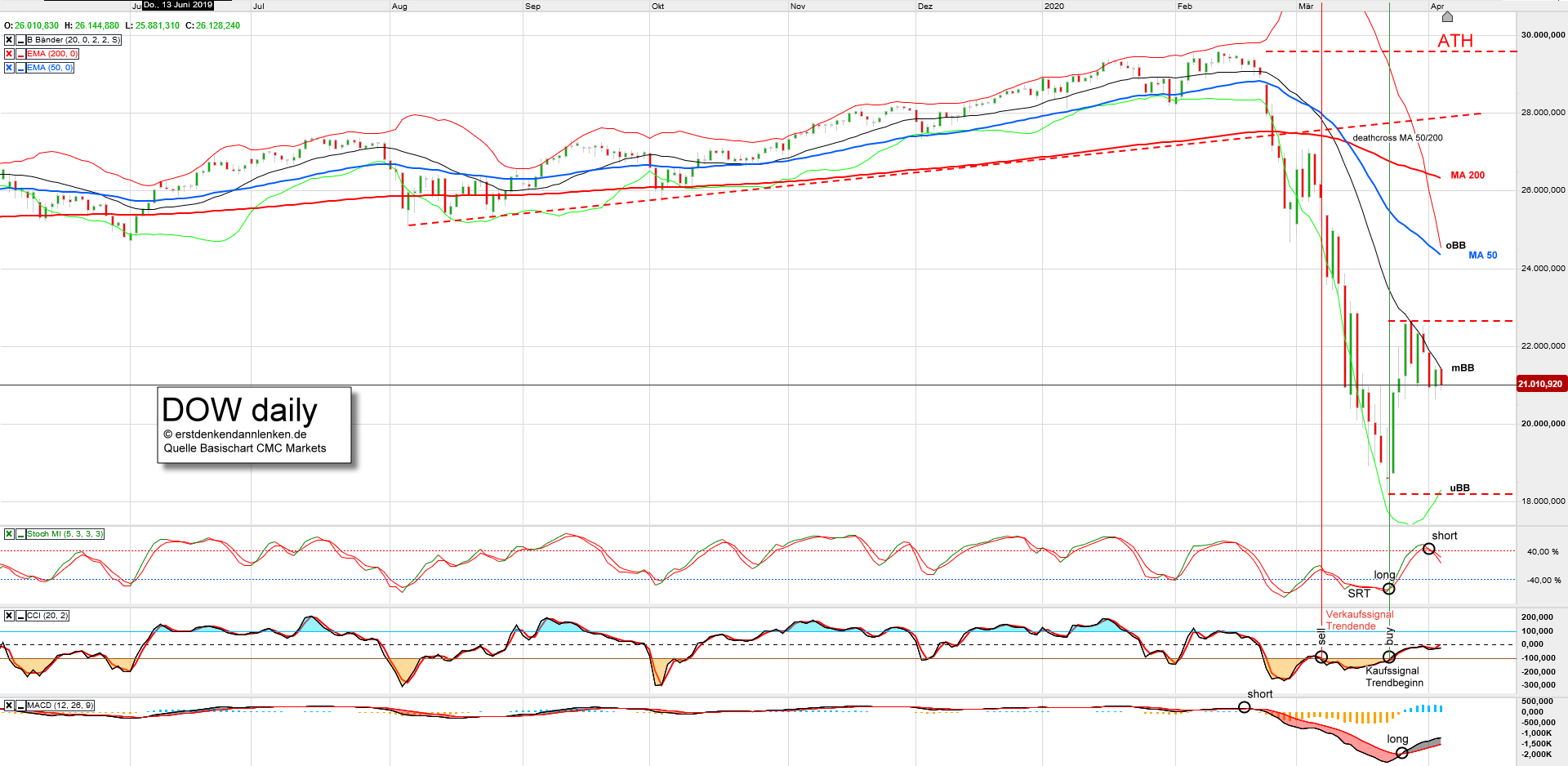Minimize the B Bänder indicator
The image size is (1568, 766).
pyautogui.click(x=21, y=40)
